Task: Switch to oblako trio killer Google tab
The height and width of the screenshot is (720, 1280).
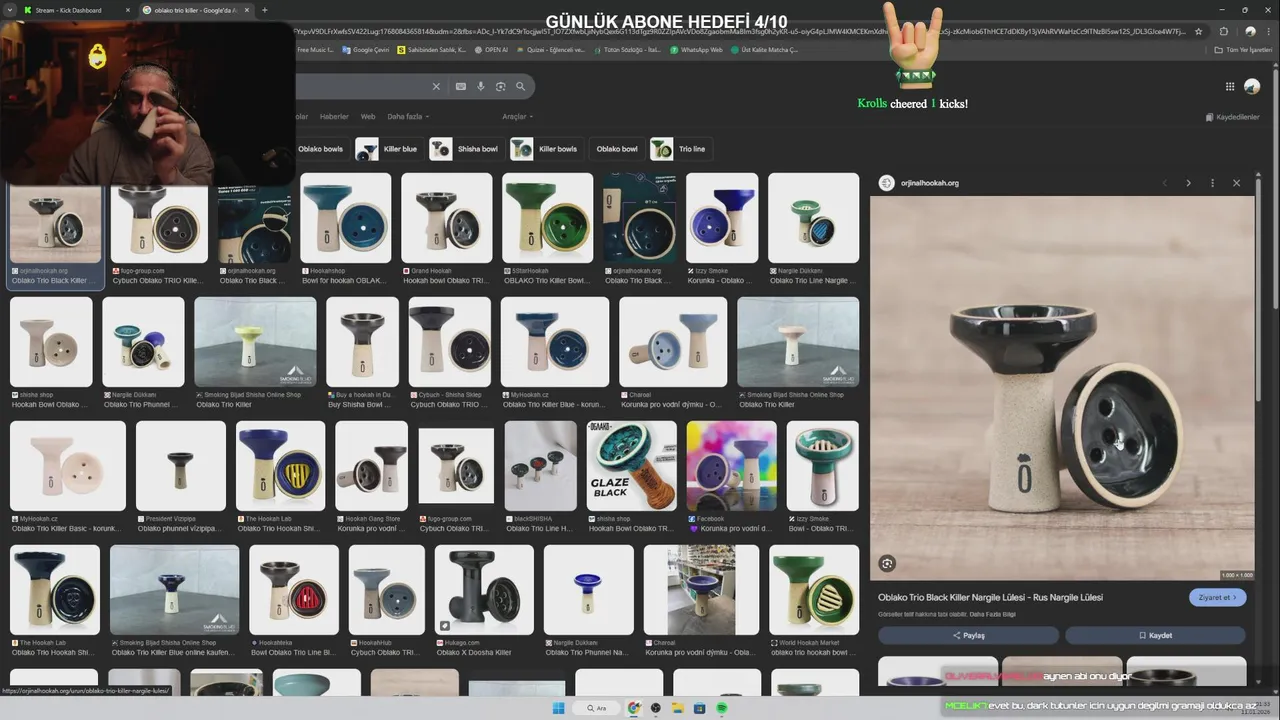Action: click(x=195, y=10)
